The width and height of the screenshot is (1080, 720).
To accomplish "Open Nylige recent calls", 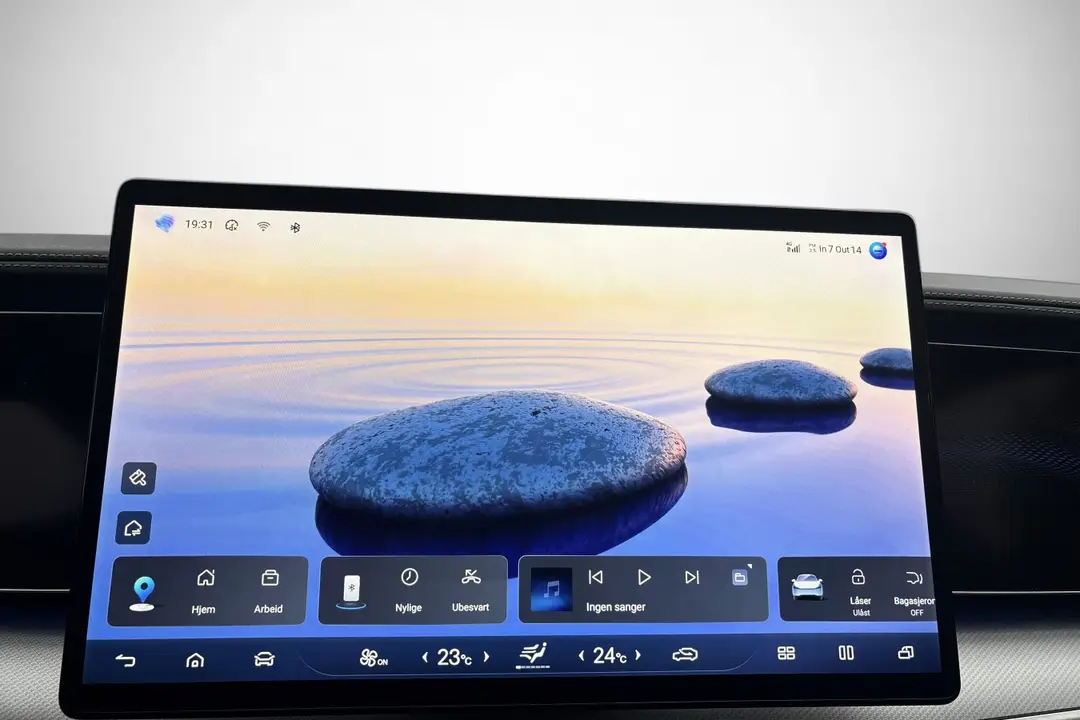I will [x=408, y=590].
